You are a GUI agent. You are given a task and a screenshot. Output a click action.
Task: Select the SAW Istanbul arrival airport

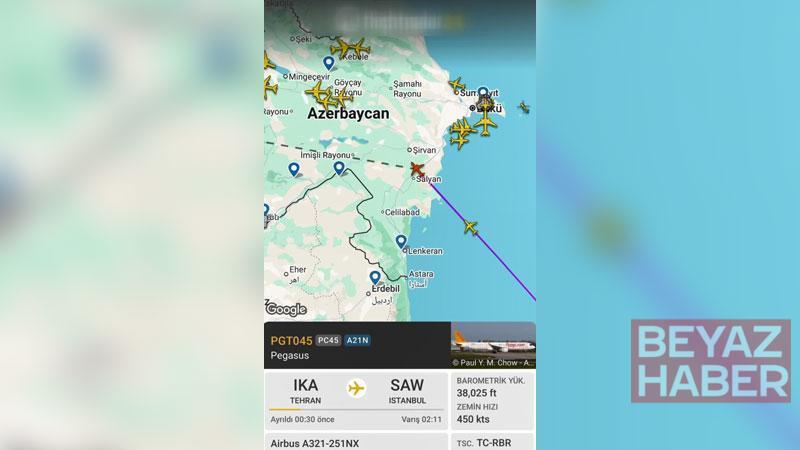(x=407, y=391)
